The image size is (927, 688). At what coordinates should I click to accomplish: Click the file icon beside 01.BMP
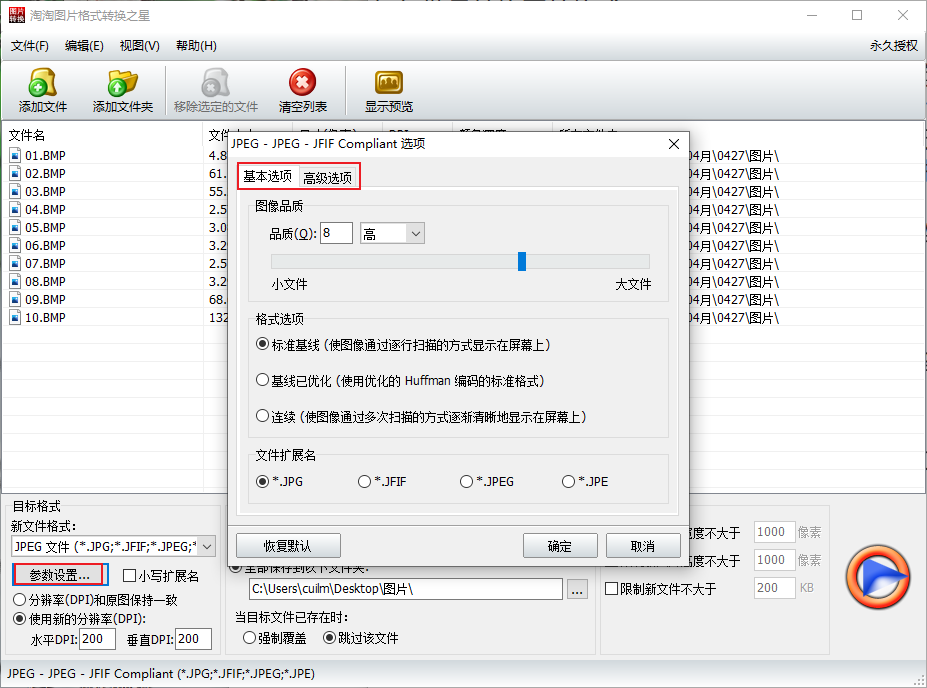(15, 155)
